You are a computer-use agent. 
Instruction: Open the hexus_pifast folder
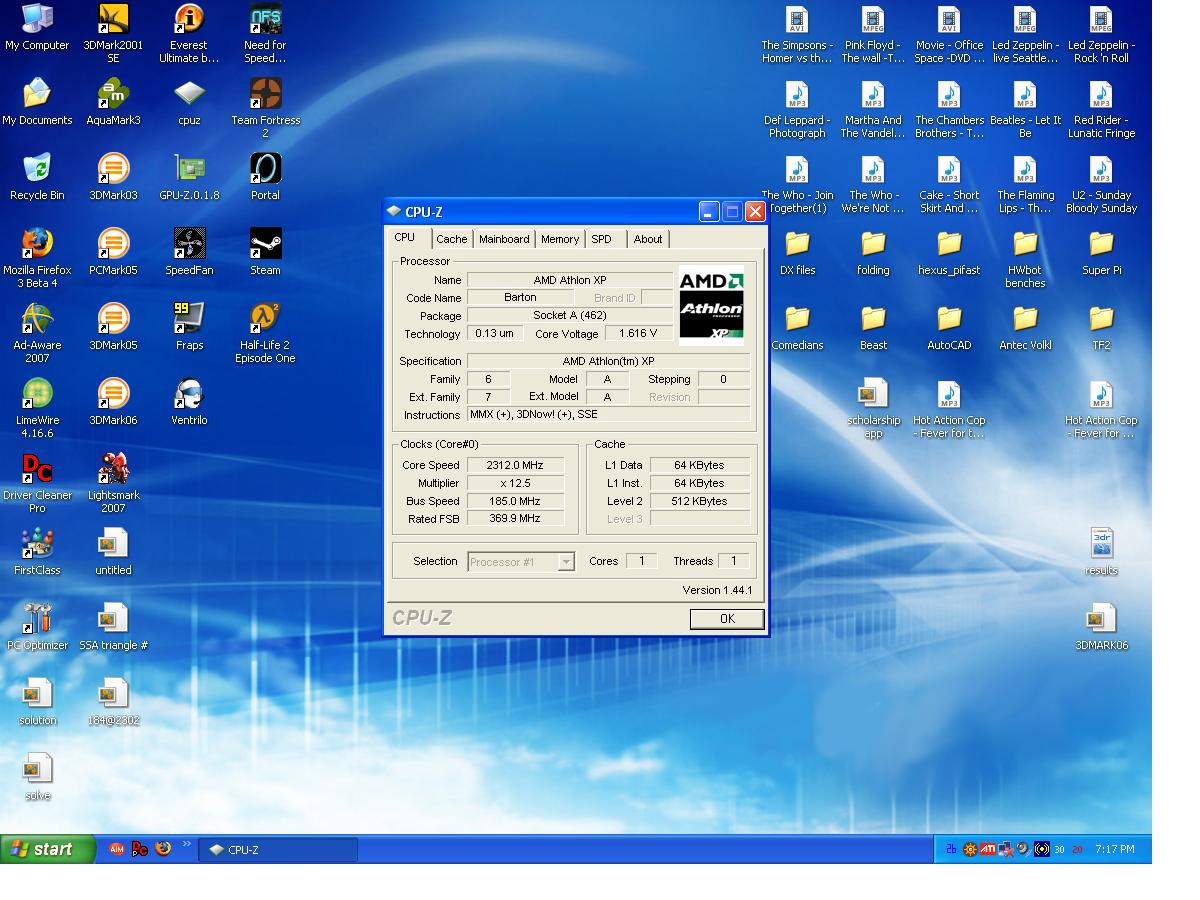click(x=949, y=252)
